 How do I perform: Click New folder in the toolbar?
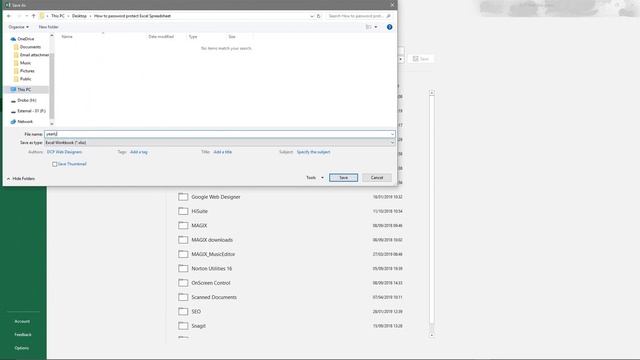click(49, 27)
